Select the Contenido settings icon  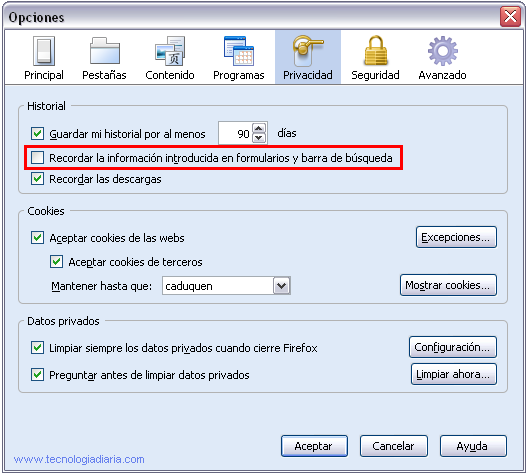(170, 51)
